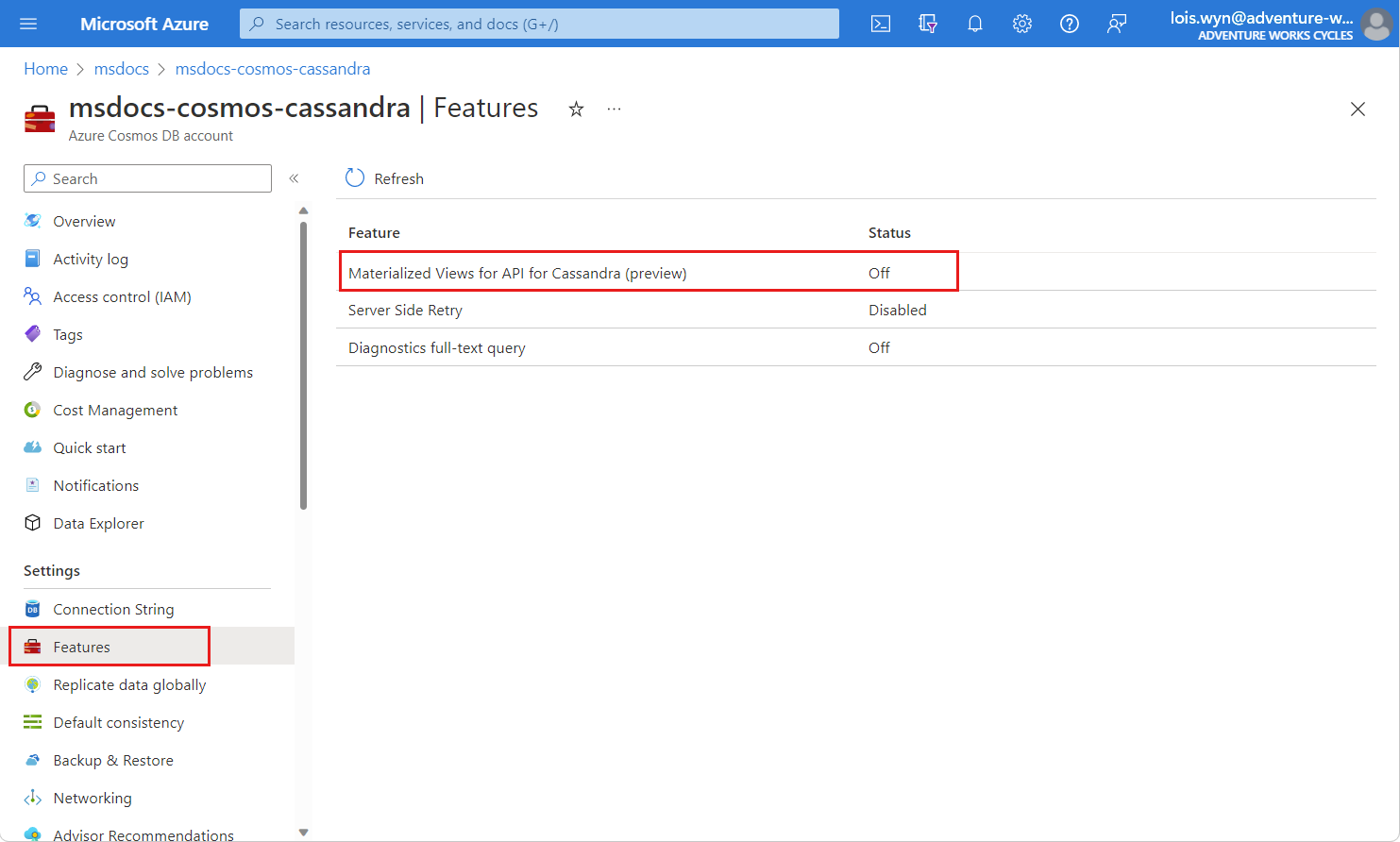The width and height of the screenshot is (1400, 842).
Task: Open the ellipsis more options menu
Action: click(614, 109)
